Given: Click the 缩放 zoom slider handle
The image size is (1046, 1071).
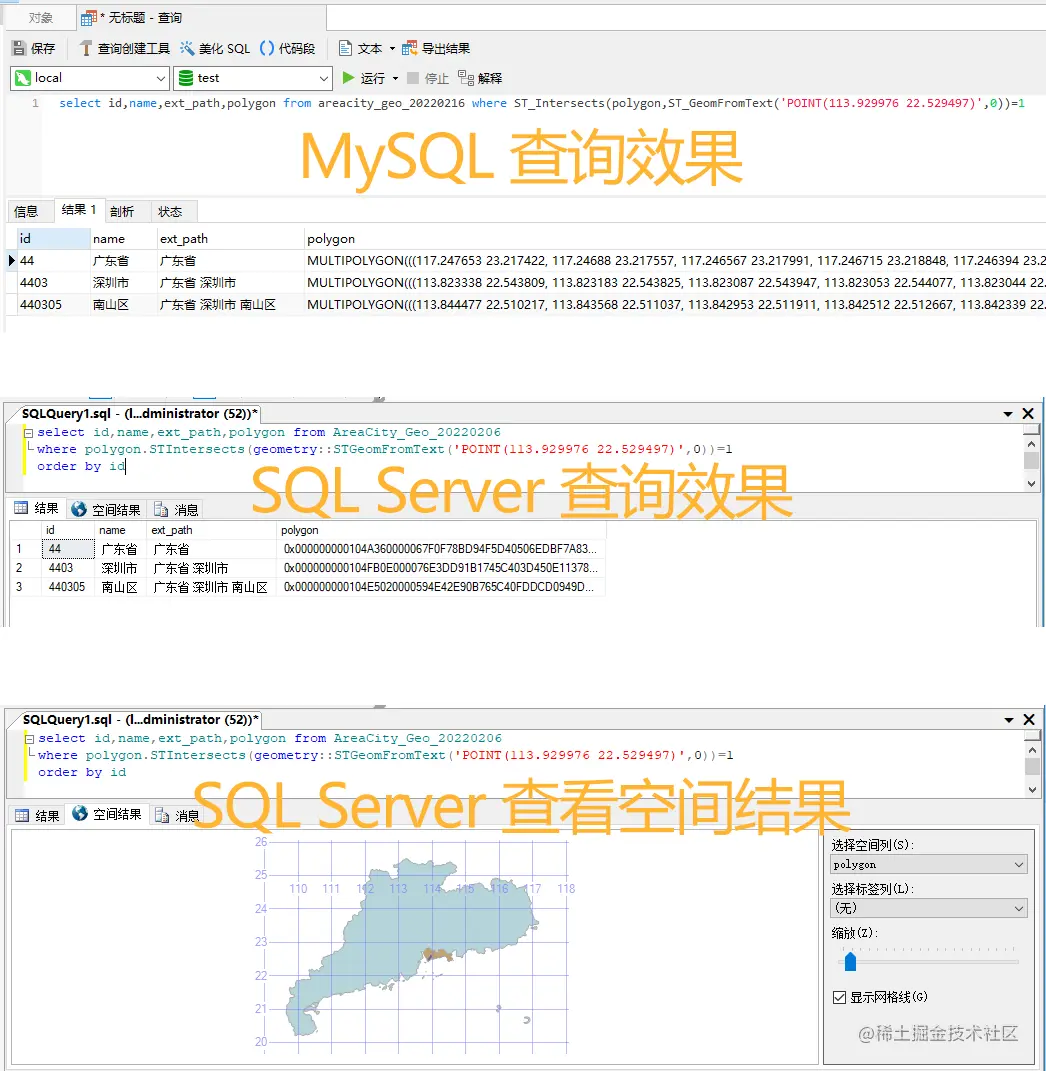Looking at the screenshot, I should click(x=850, y=961).
